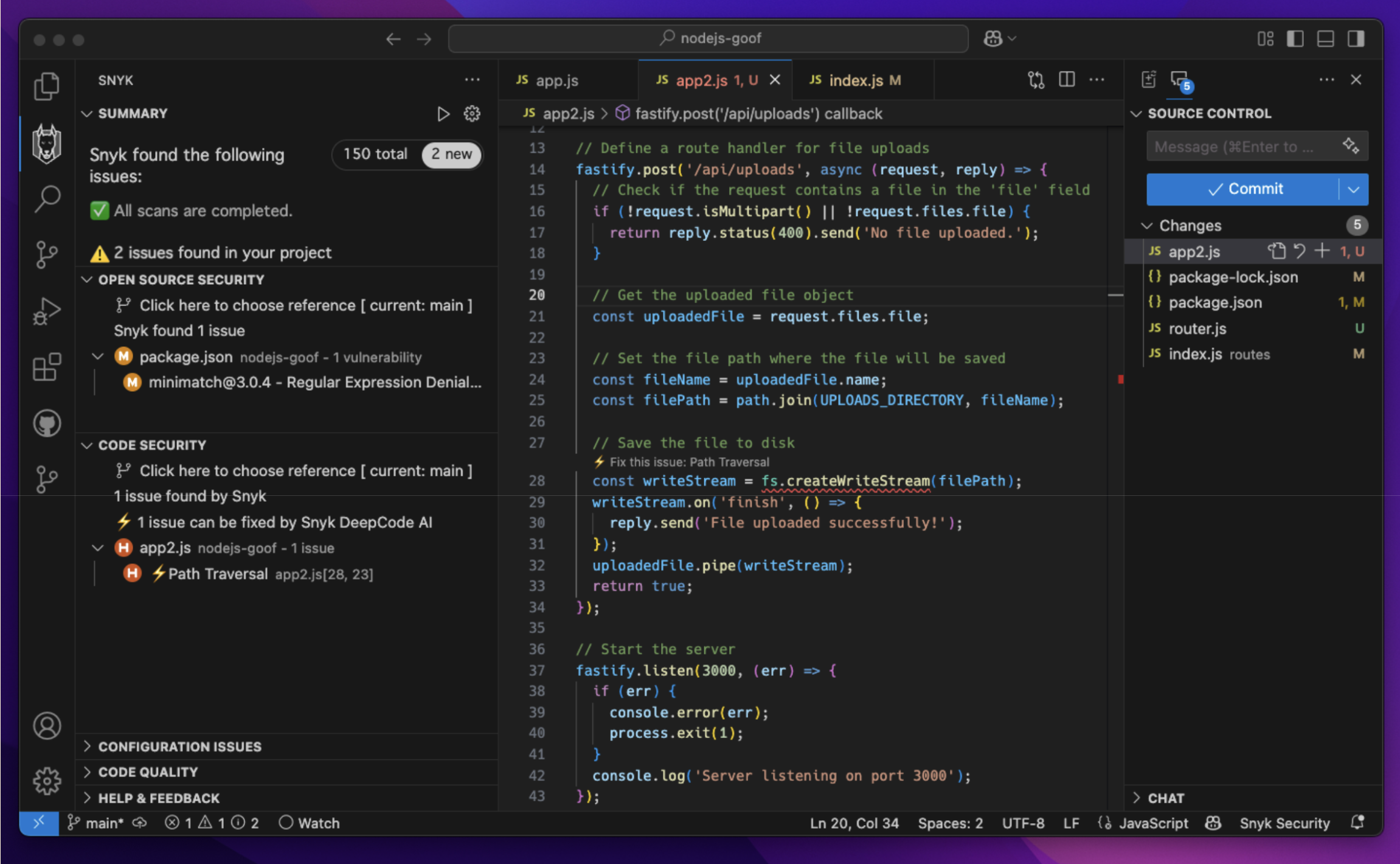Image resolution: width=1400 pixels, height=864 pixels.
Task: Open Snyk panel more actions menu
Action: 472,80
